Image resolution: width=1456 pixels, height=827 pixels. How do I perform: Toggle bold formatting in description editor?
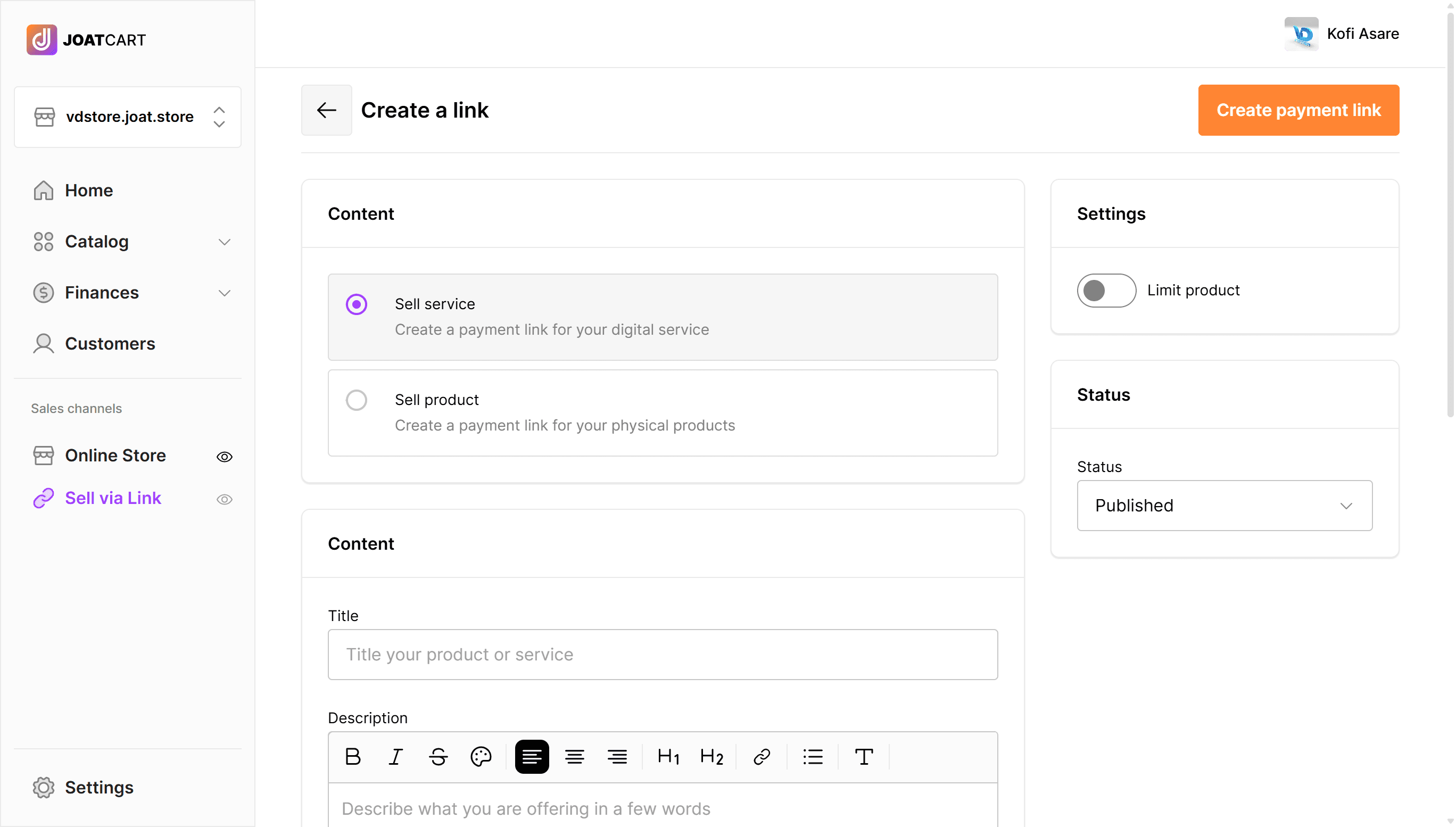click(x=353, y=757)
